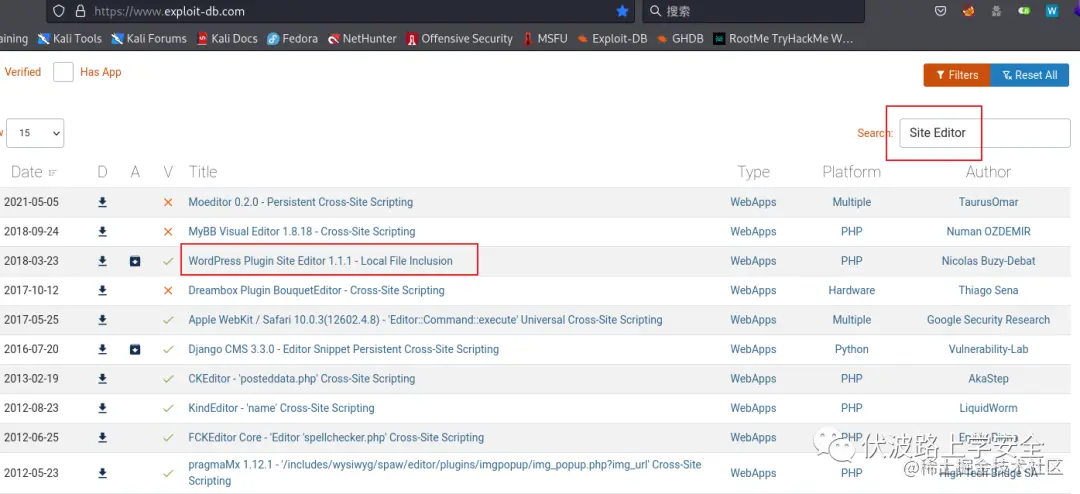This screenshot has height=494, width=1080.
Task: Click the orange Filters button
Action: [957, 75]
